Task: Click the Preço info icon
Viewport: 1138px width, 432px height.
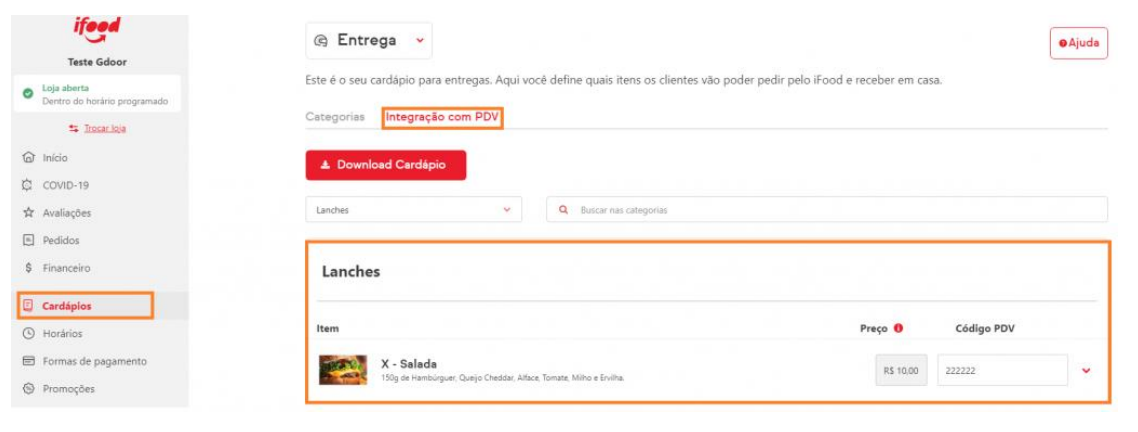Action: [898, 328]
